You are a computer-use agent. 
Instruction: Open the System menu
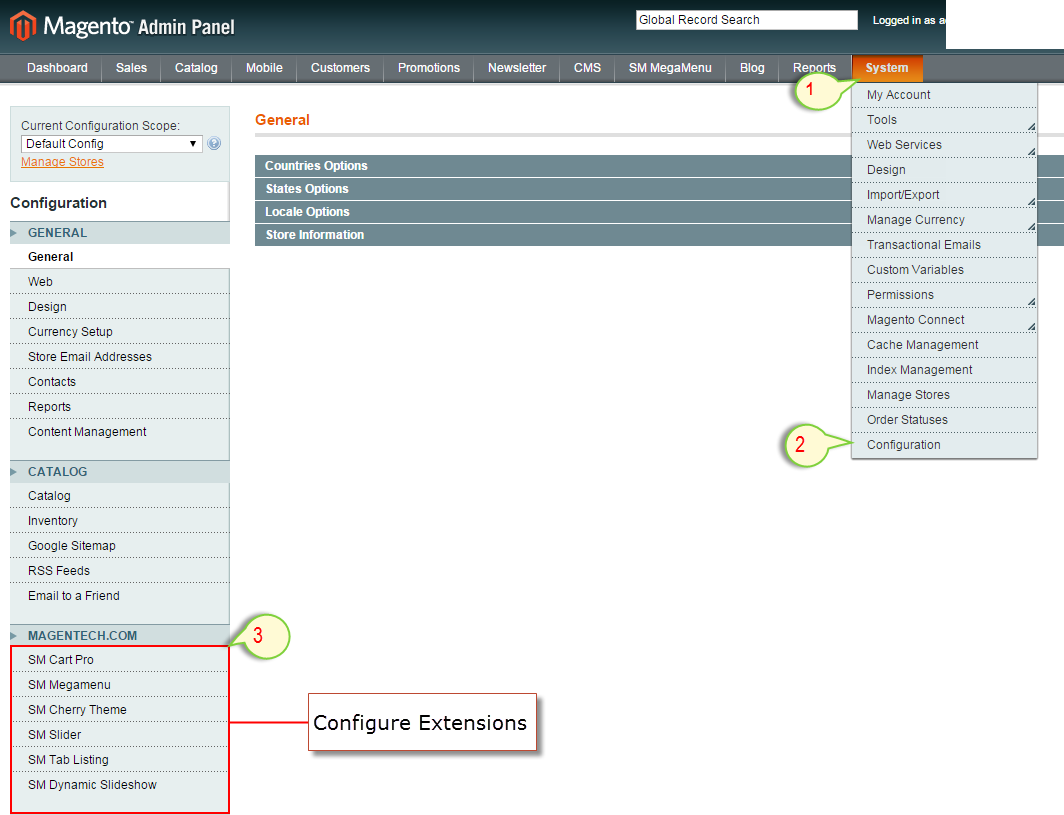[x=887, y=68]
